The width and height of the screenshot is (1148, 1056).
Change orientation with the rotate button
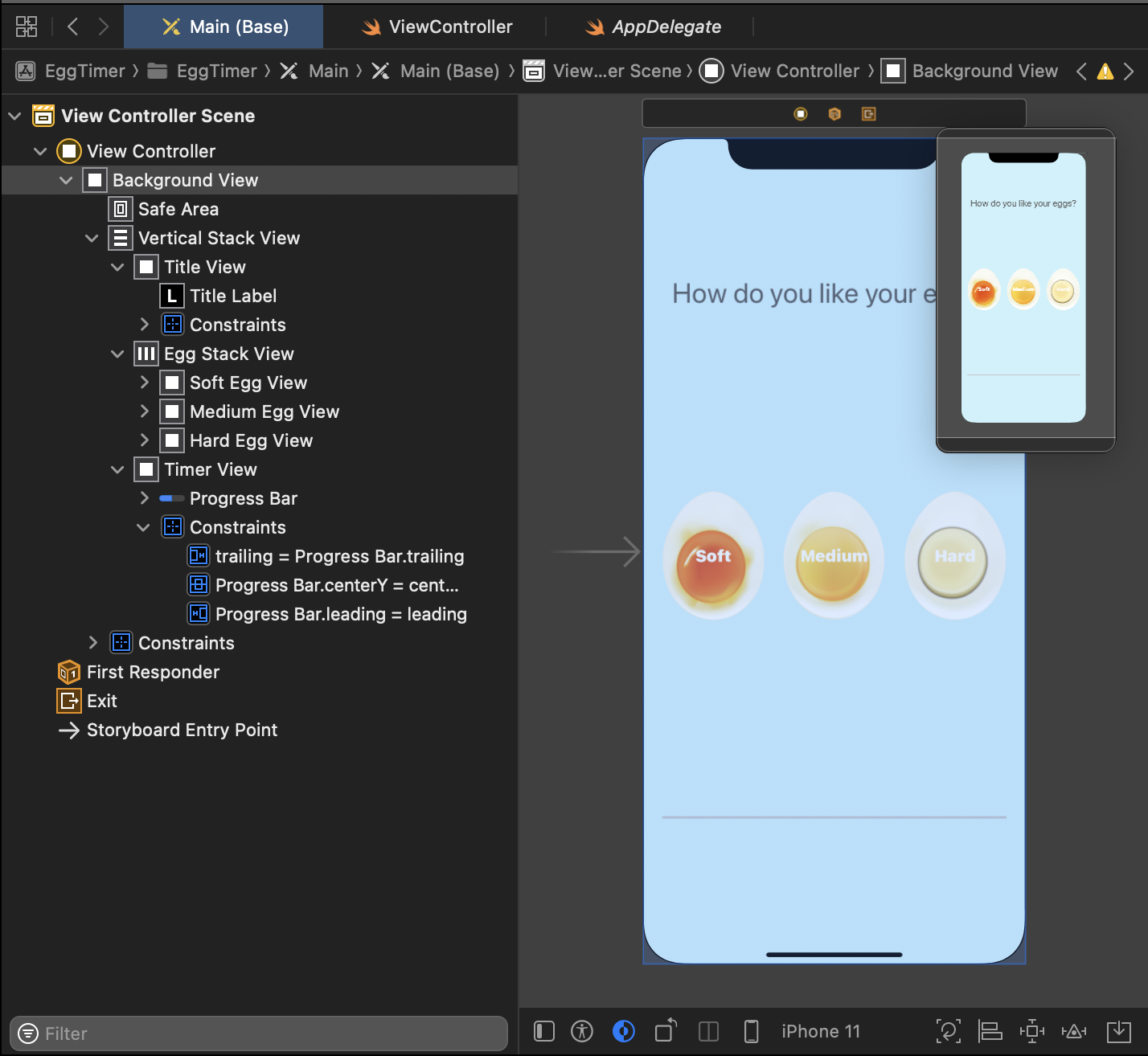pyautogui.click(x=666, y=1030)
